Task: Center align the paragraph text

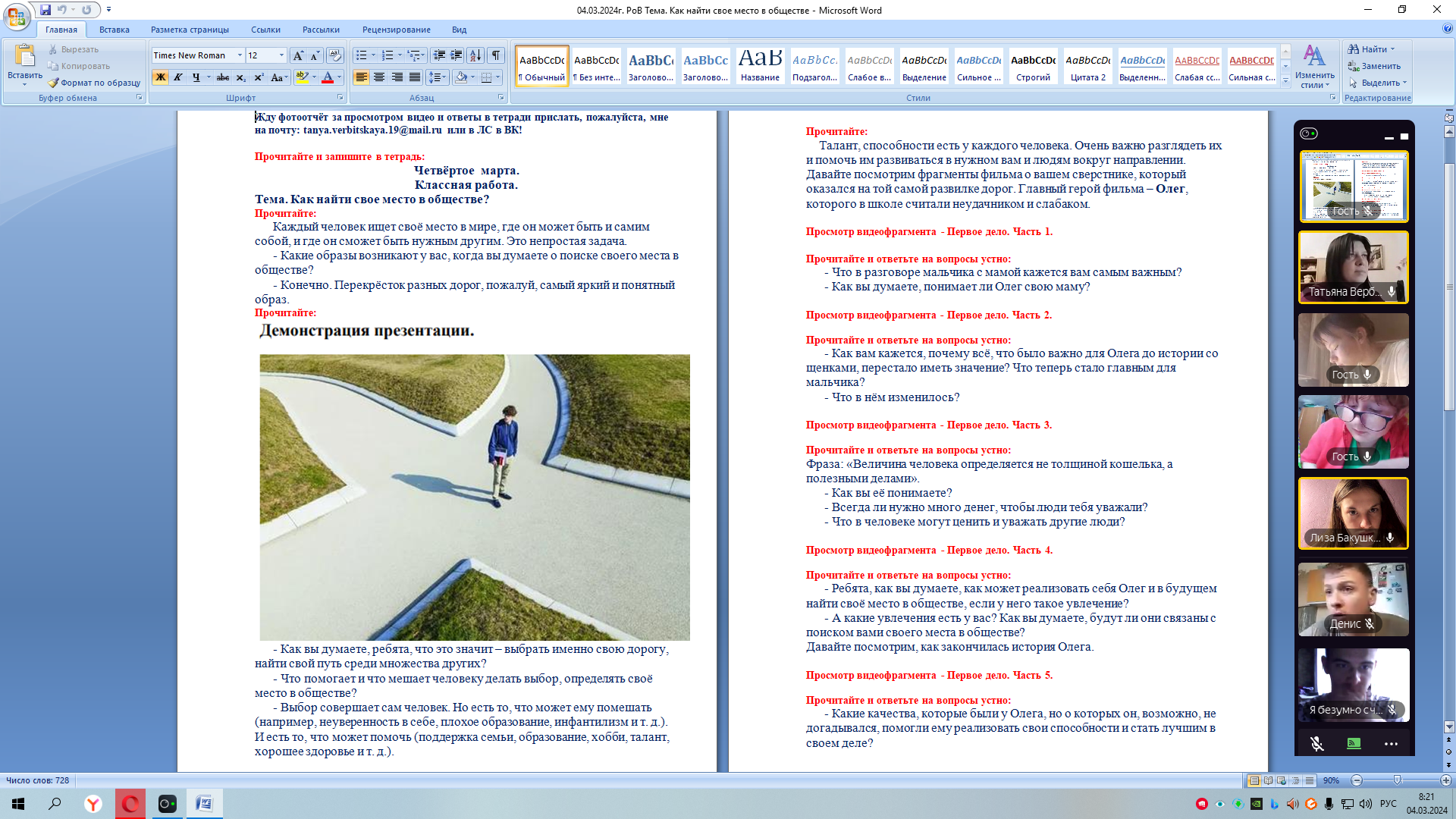Action: [x=379, y=77]
